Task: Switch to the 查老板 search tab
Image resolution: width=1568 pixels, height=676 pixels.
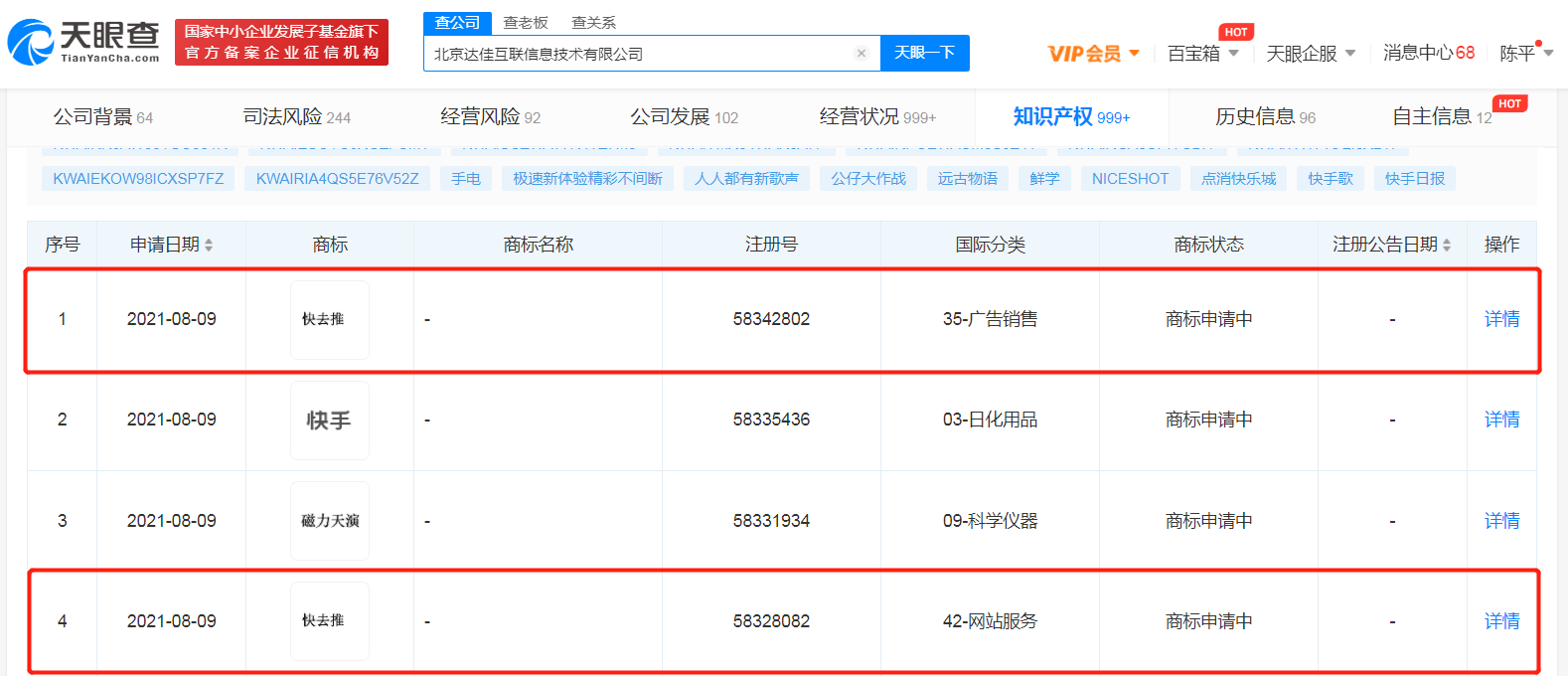Action: pos(526,23)
